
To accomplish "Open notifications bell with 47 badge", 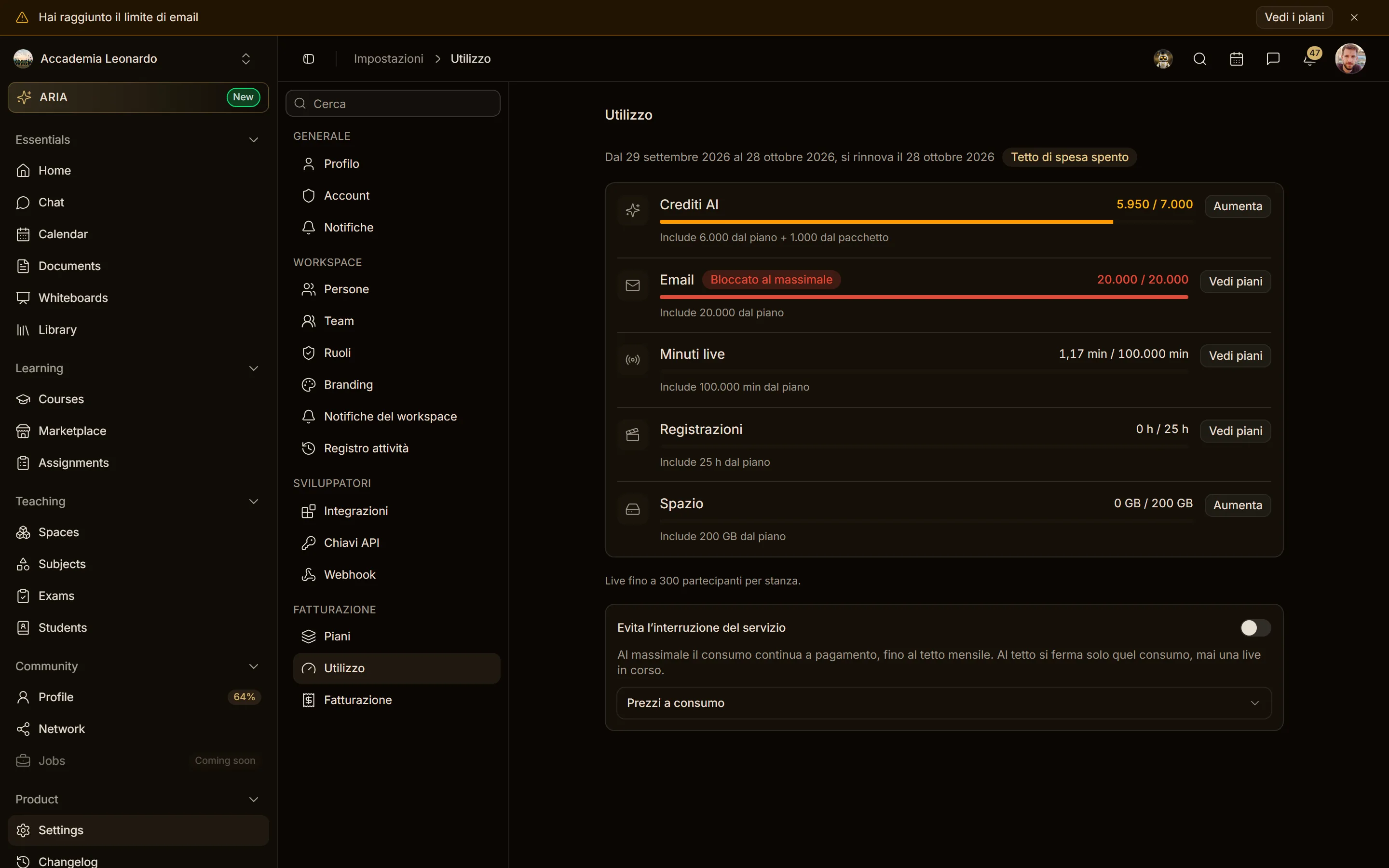I will tap(1310, 58).
